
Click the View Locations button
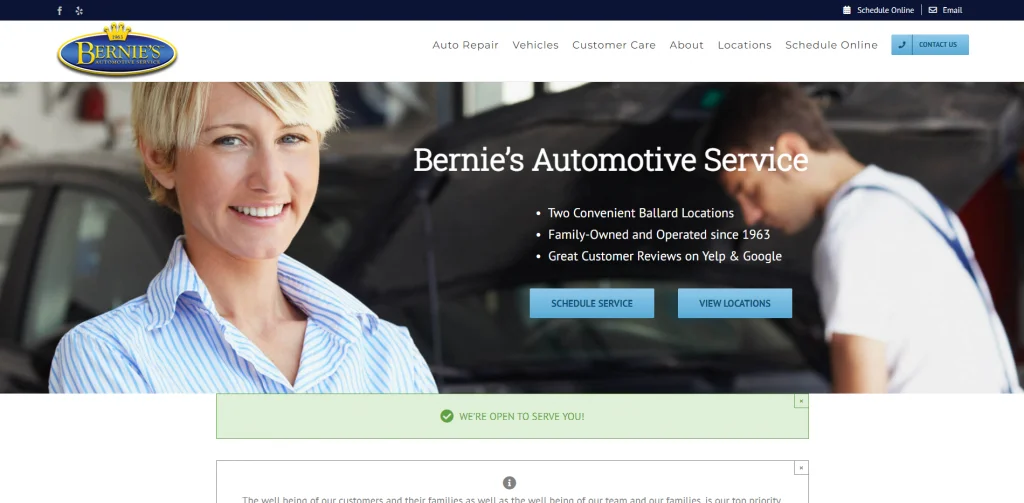[735, 303]
